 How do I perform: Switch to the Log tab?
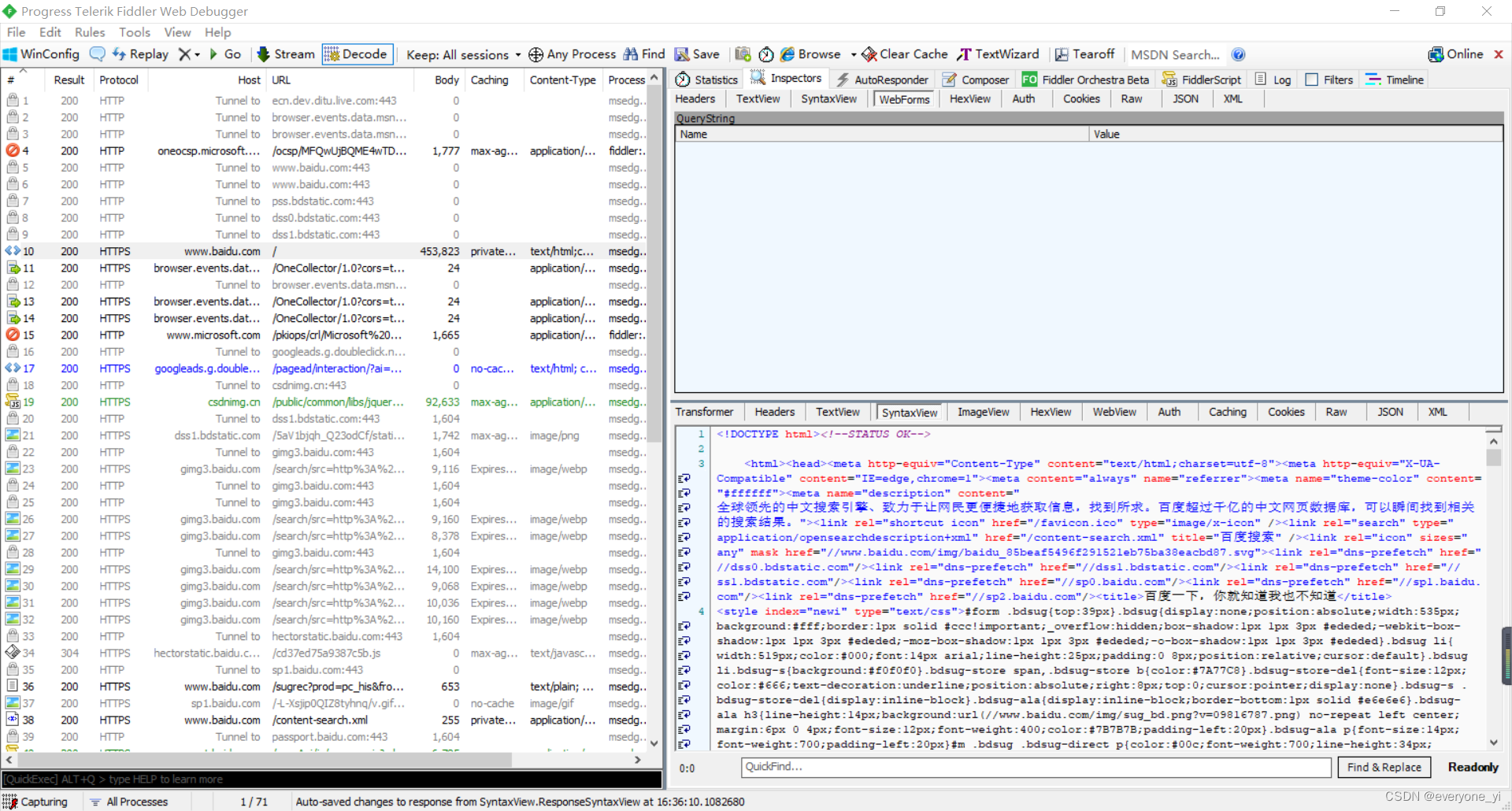(x=1273, y=80)
